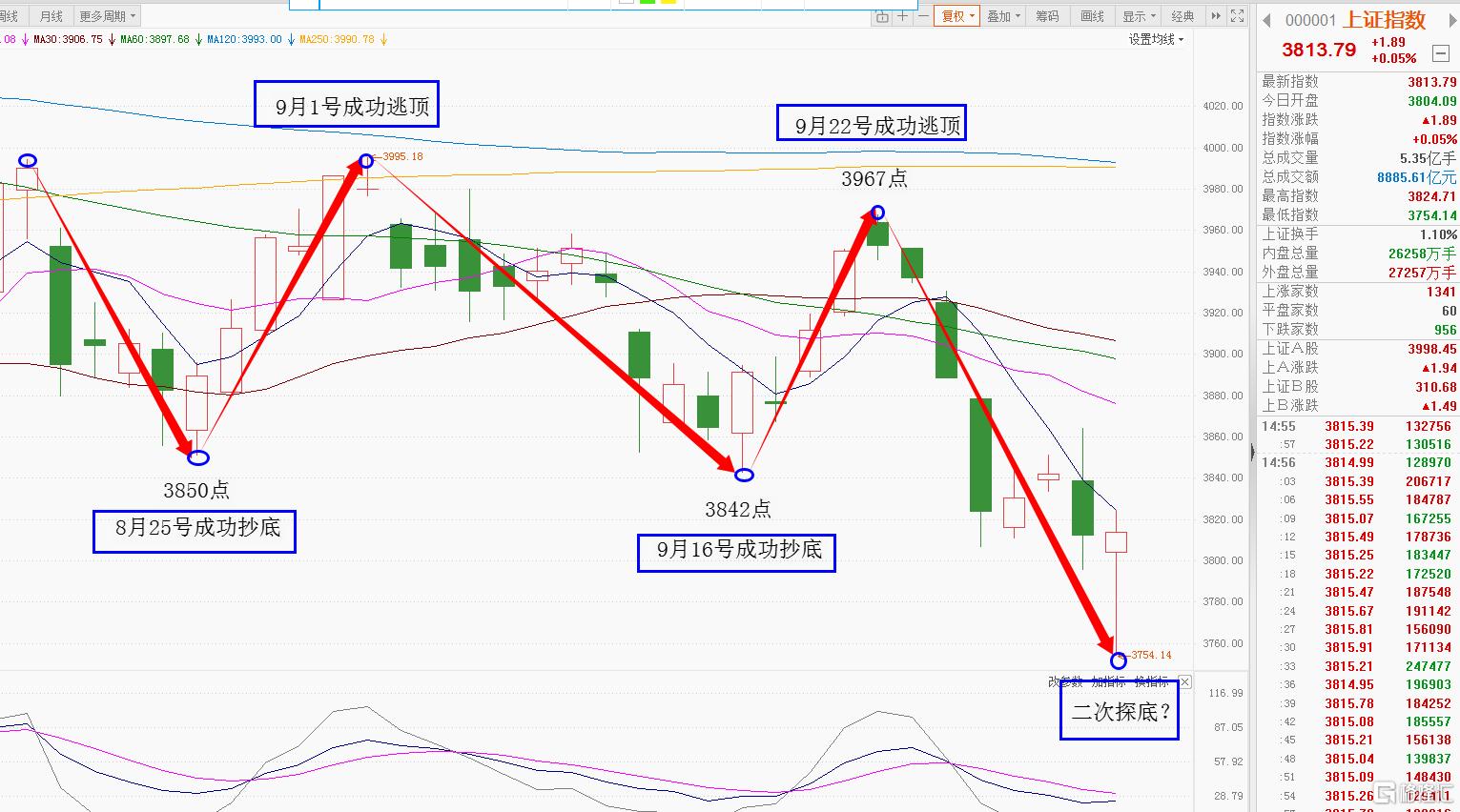Select the 经典 classic layout tab
1460x812 pixels.
coord(1182,16)
